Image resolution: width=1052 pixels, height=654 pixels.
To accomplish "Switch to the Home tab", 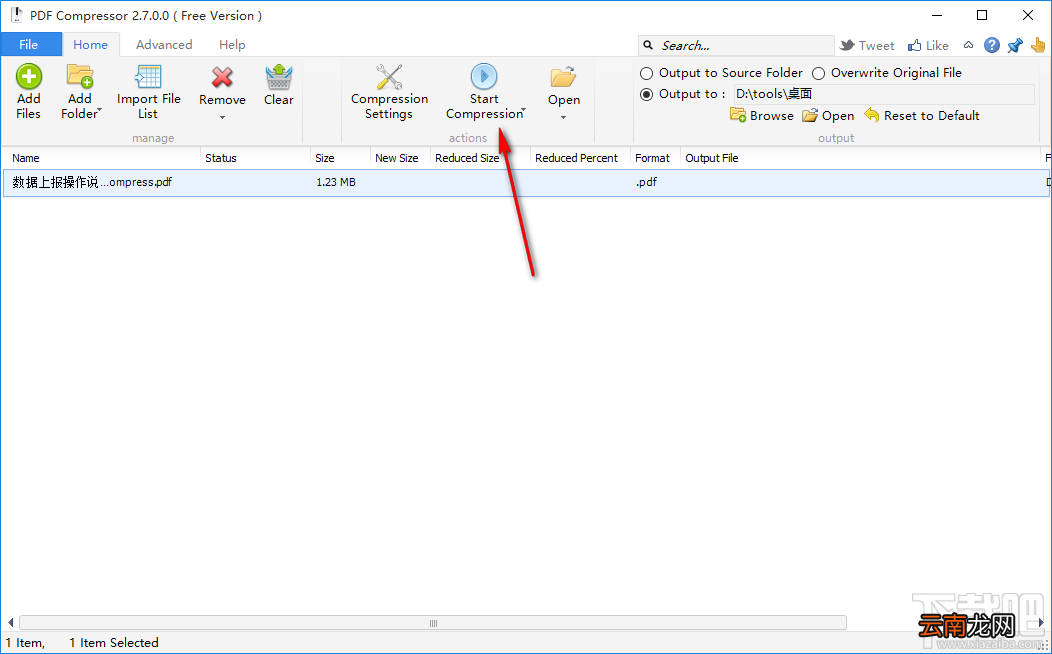I will pyautogui.click(x=91, y=45).
